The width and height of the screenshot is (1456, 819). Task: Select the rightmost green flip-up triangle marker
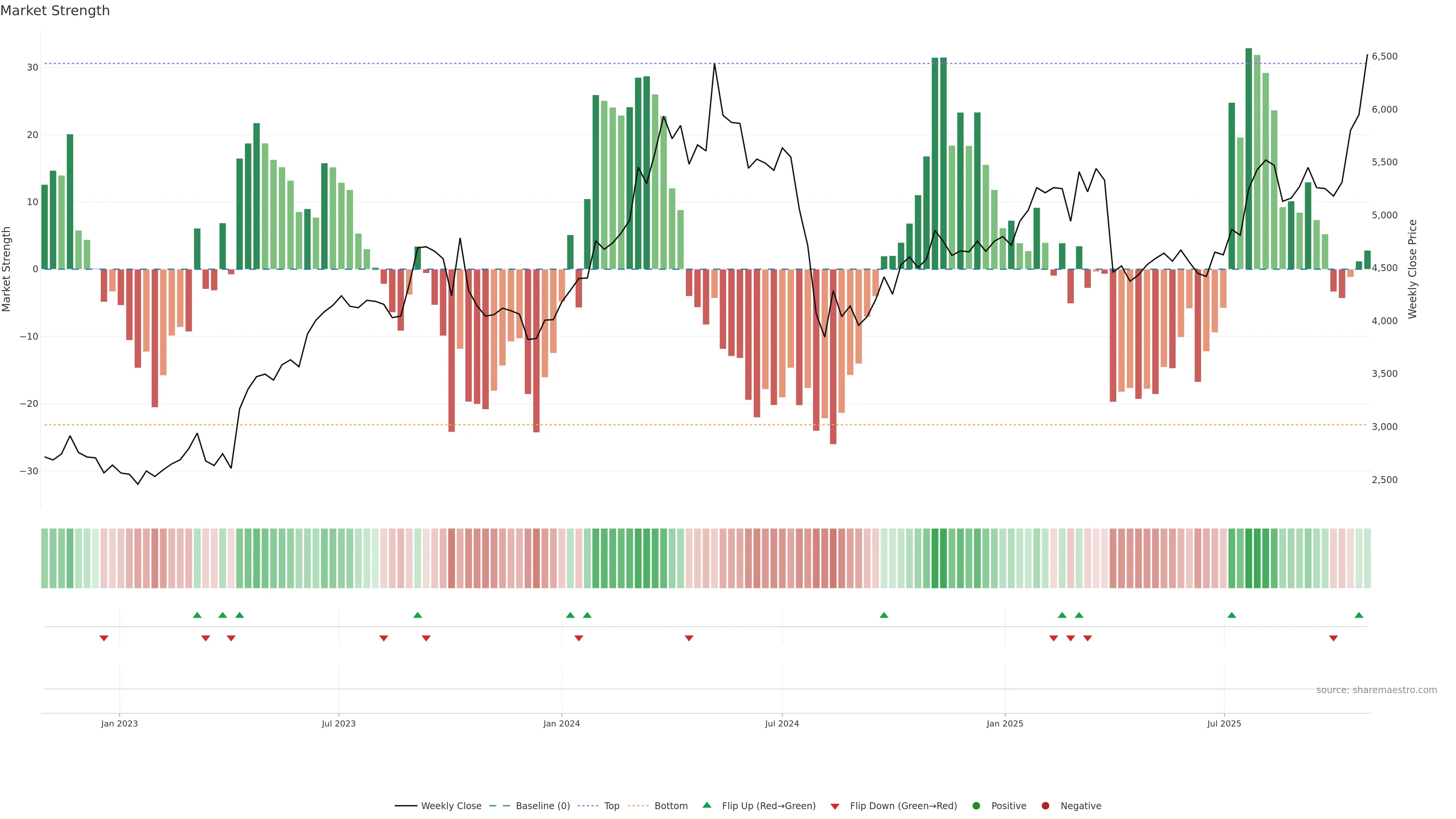click(1359, 615)
